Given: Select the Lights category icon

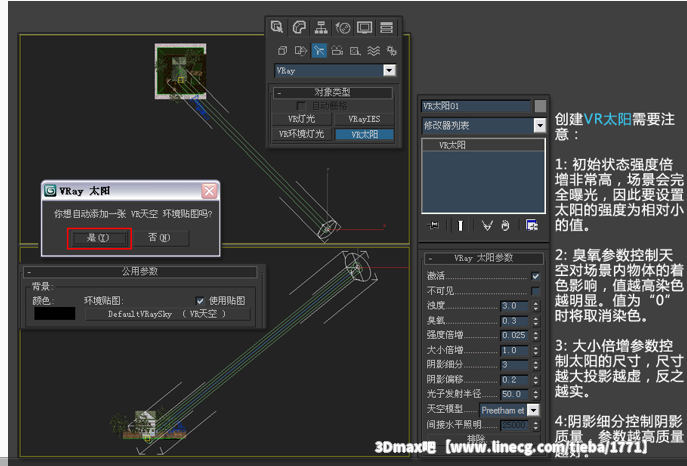Looking at the screenshot, I should (x=319, y=51).
